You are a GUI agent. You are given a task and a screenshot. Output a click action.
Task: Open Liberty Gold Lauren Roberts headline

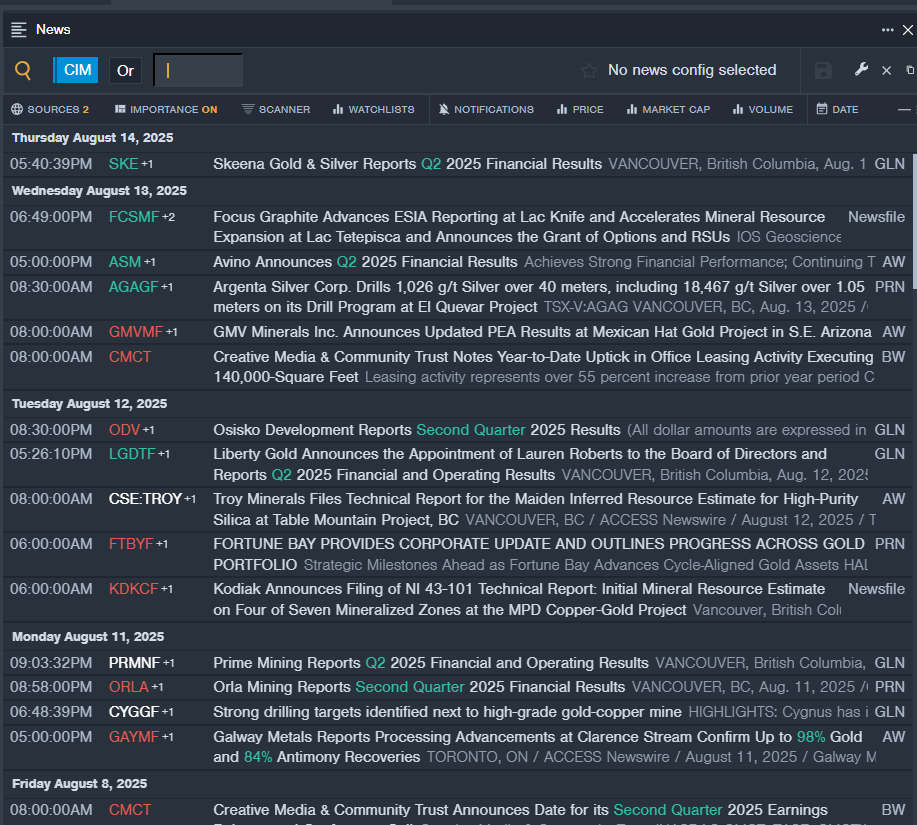(x=520, y=464)
